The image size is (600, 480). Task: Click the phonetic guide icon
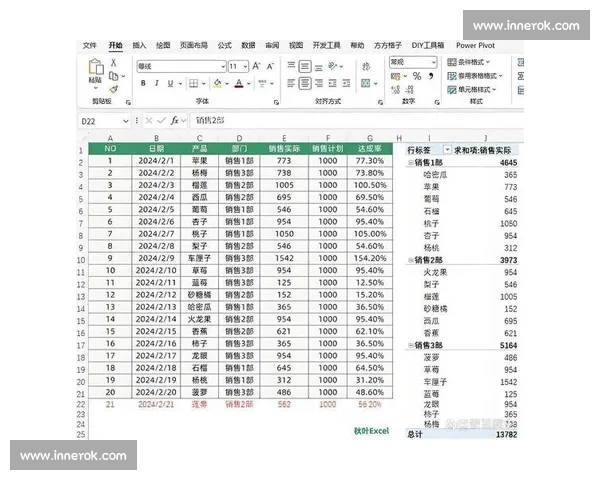click(262, 83)
